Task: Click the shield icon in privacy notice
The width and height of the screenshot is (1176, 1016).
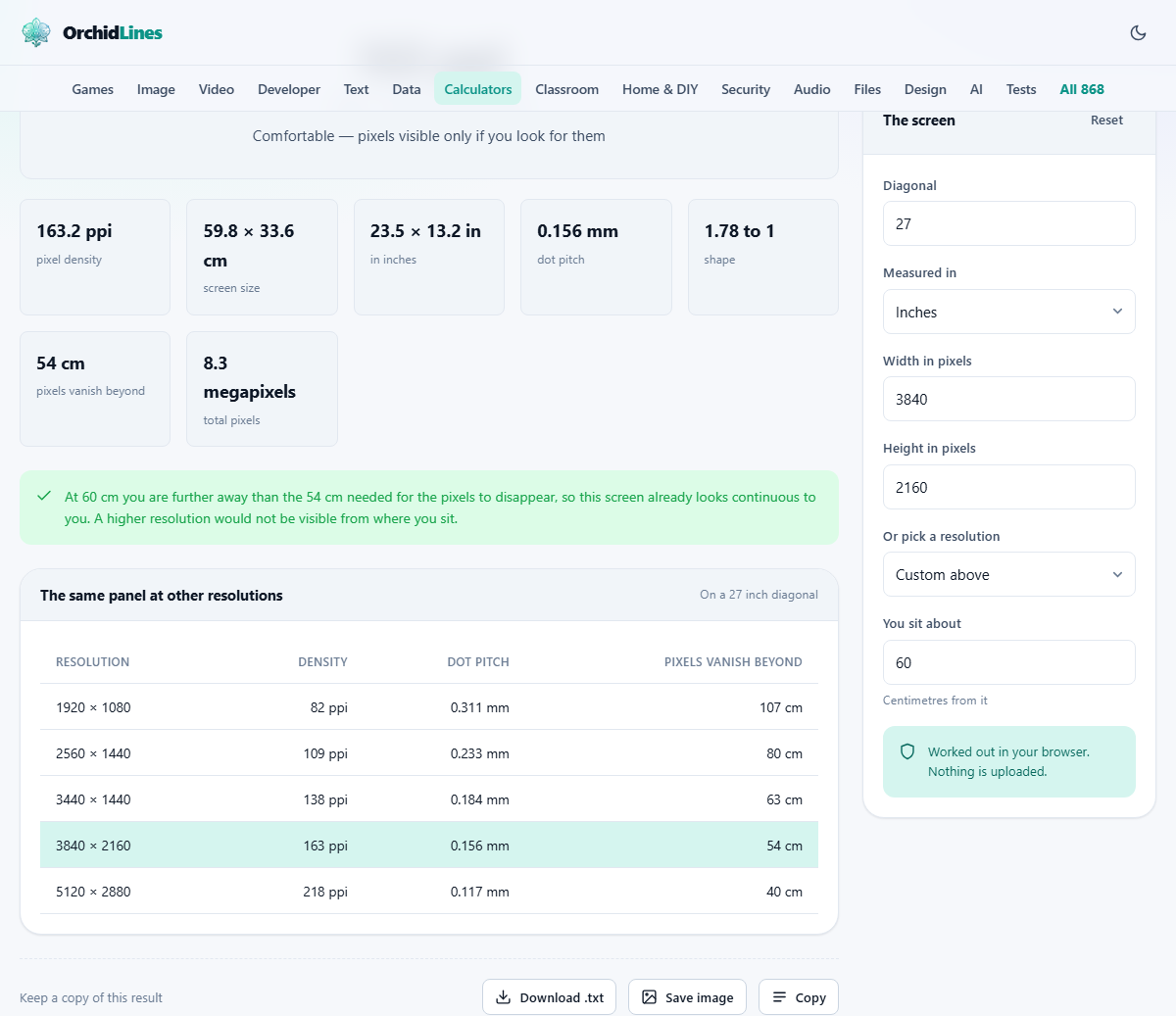Action: [907, 751]
